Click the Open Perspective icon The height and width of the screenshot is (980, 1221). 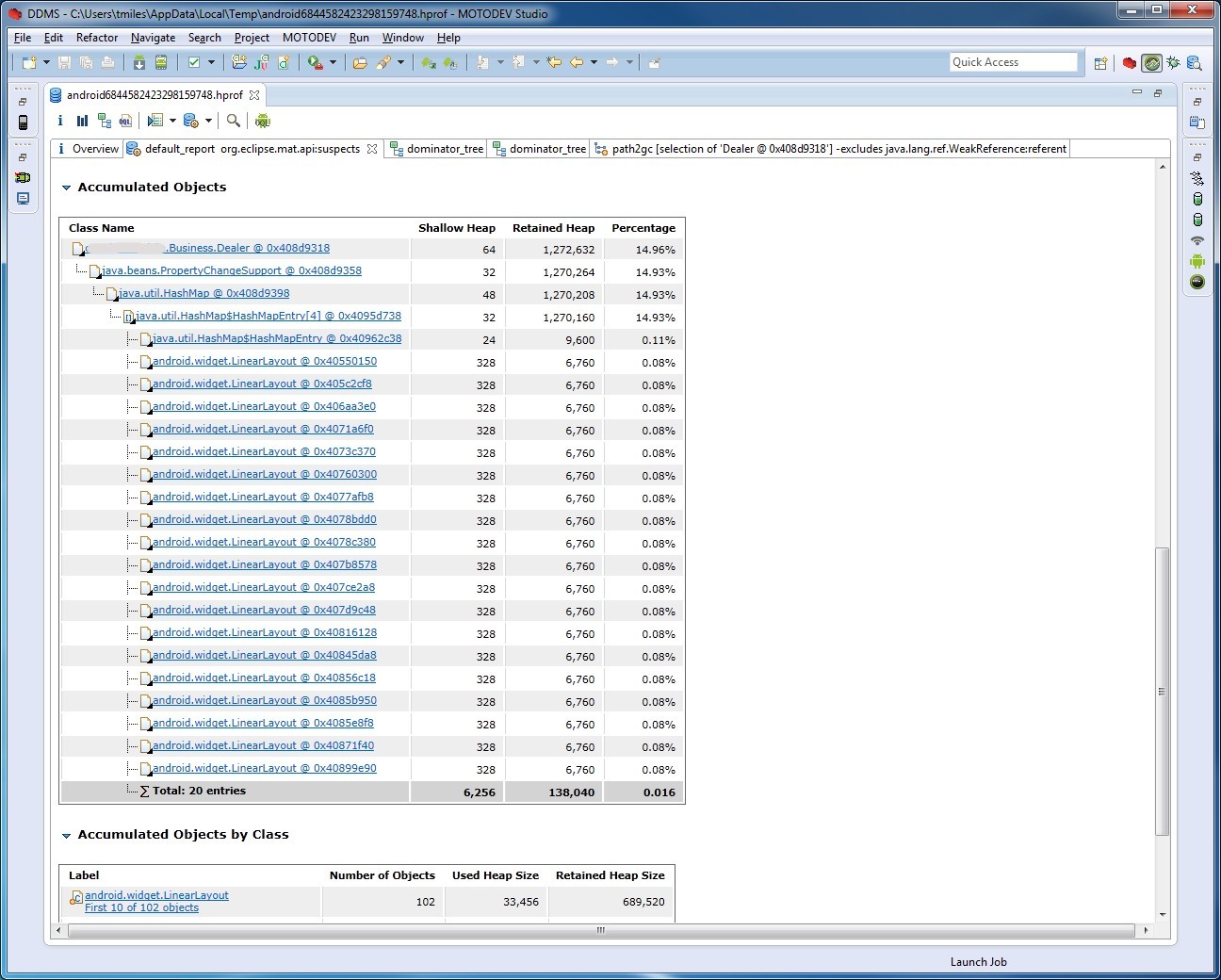(1100, 63)
